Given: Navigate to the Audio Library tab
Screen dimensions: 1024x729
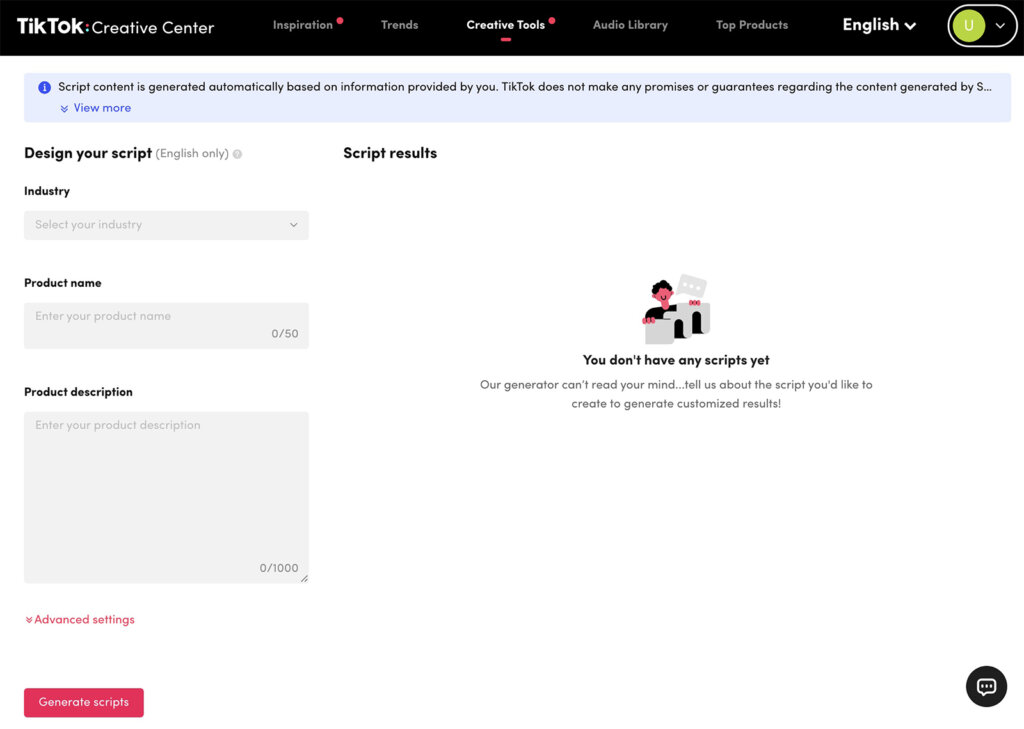Looking at the screenshot, I should point(630,25).
